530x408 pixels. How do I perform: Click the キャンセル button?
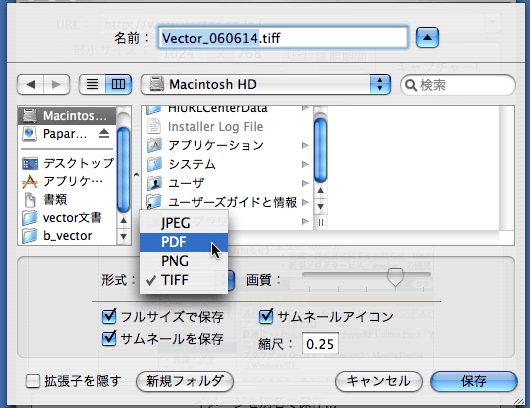point(379,381)
